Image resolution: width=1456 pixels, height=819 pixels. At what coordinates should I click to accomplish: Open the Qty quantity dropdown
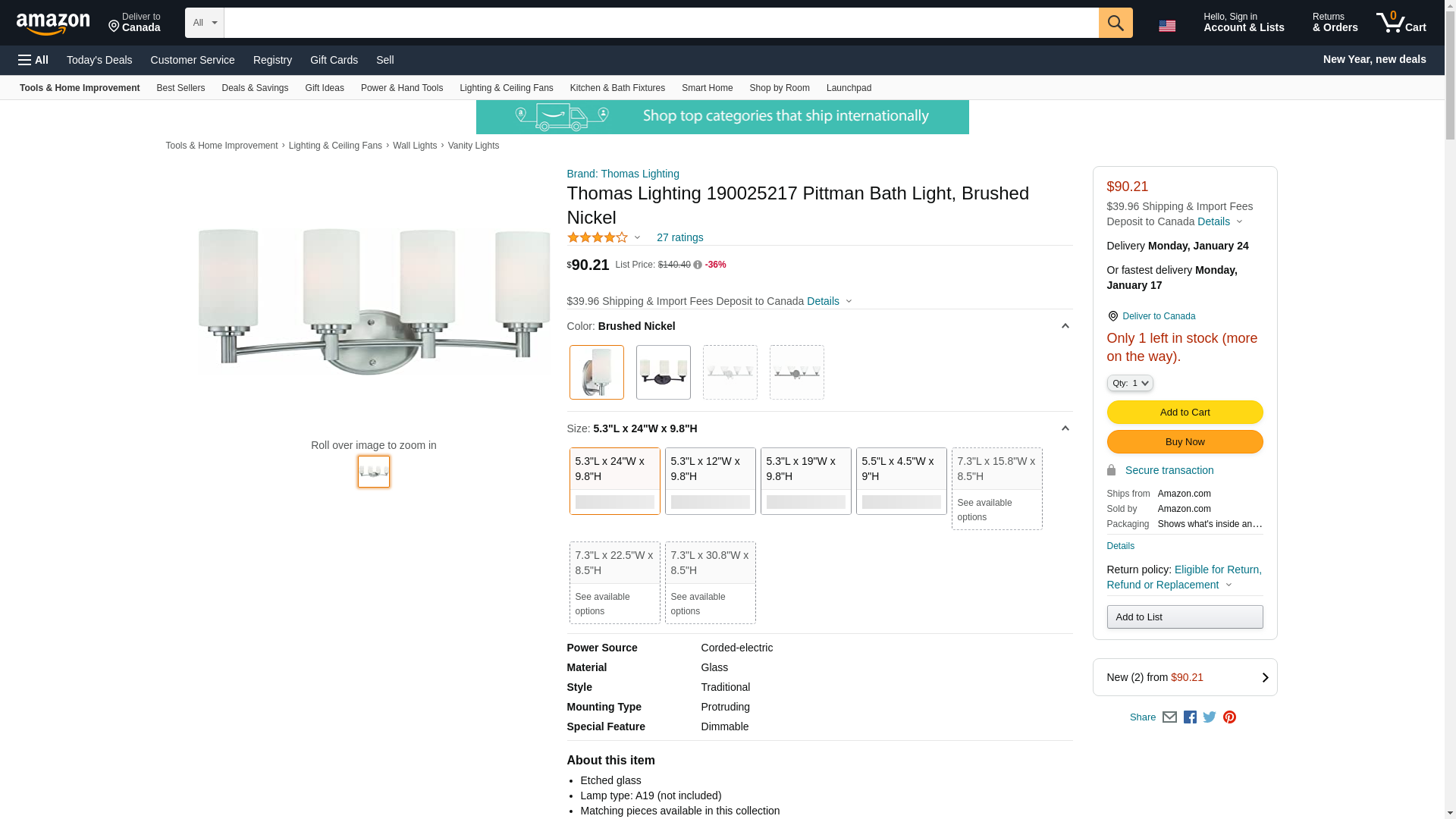click(1129, 383)
